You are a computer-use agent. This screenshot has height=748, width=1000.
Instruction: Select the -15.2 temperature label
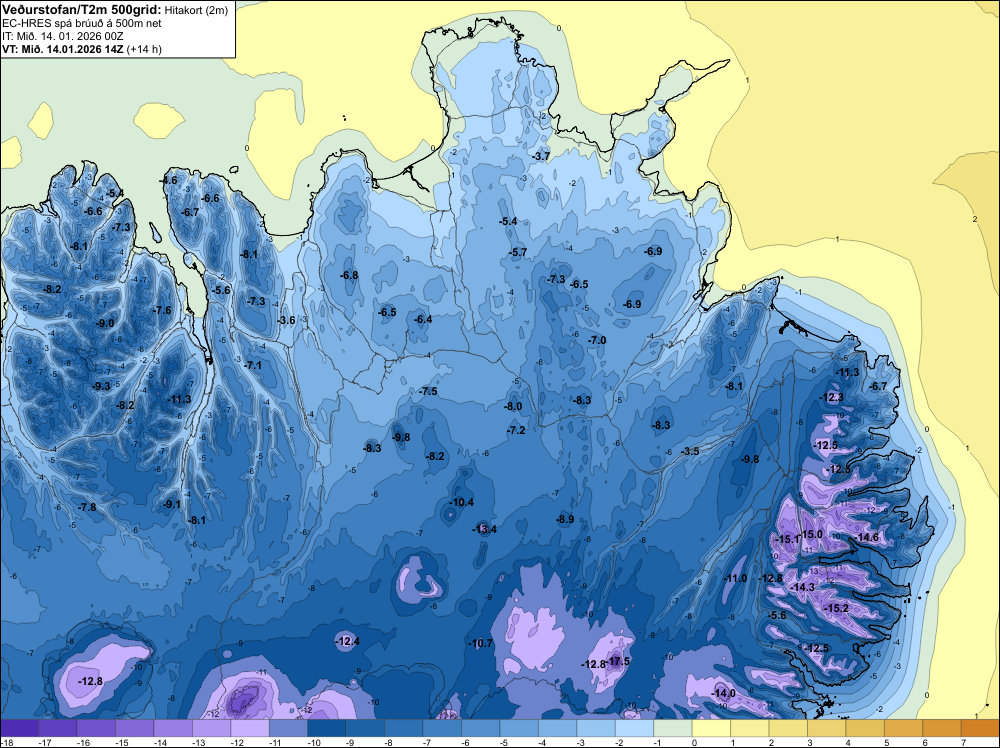point(836,608)
